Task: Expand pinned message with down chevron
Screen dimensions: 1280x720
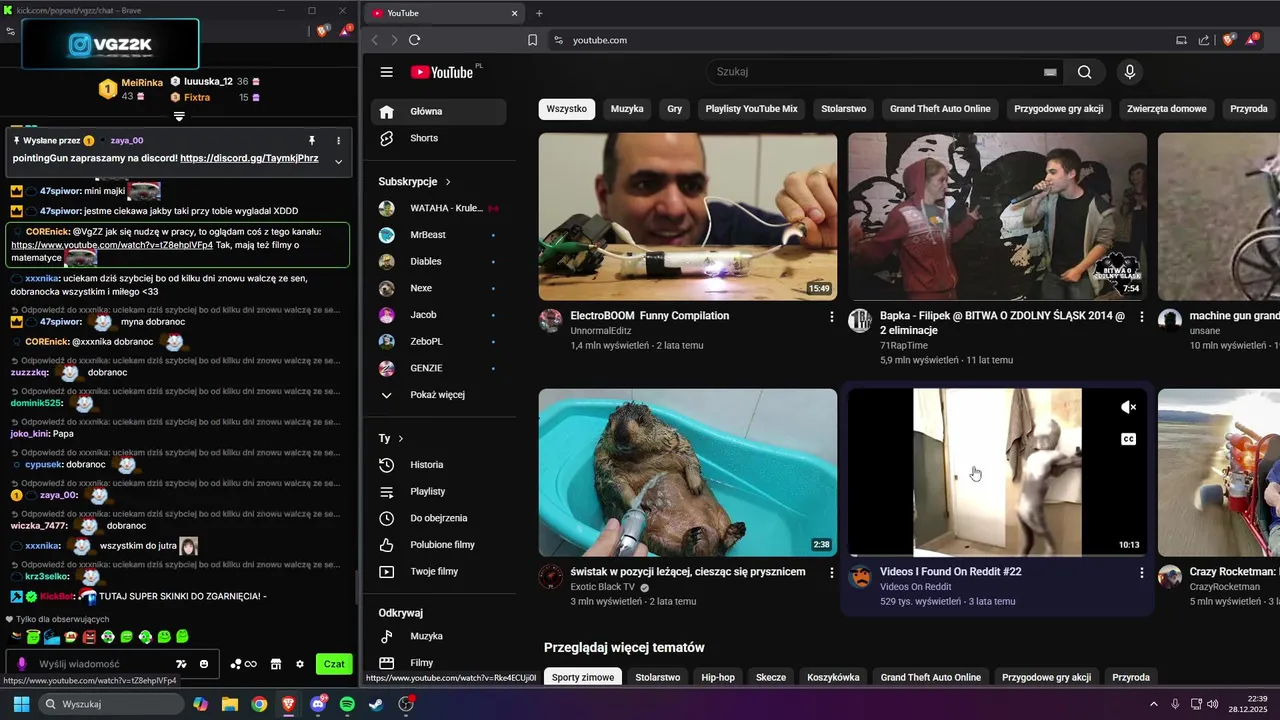Action: point(338,162)
